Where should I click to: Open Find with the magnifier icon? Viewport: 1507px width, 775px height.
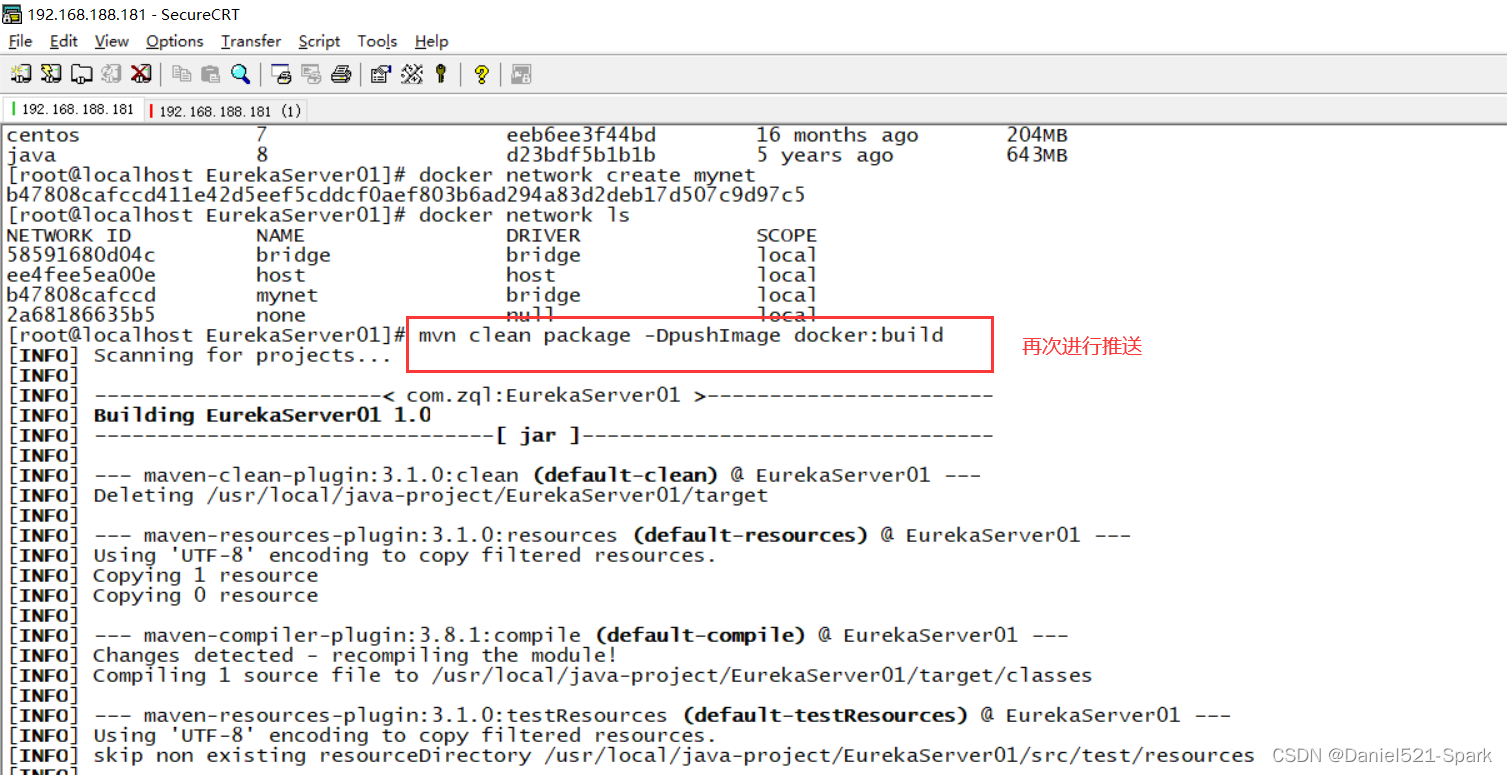[240, 73]
